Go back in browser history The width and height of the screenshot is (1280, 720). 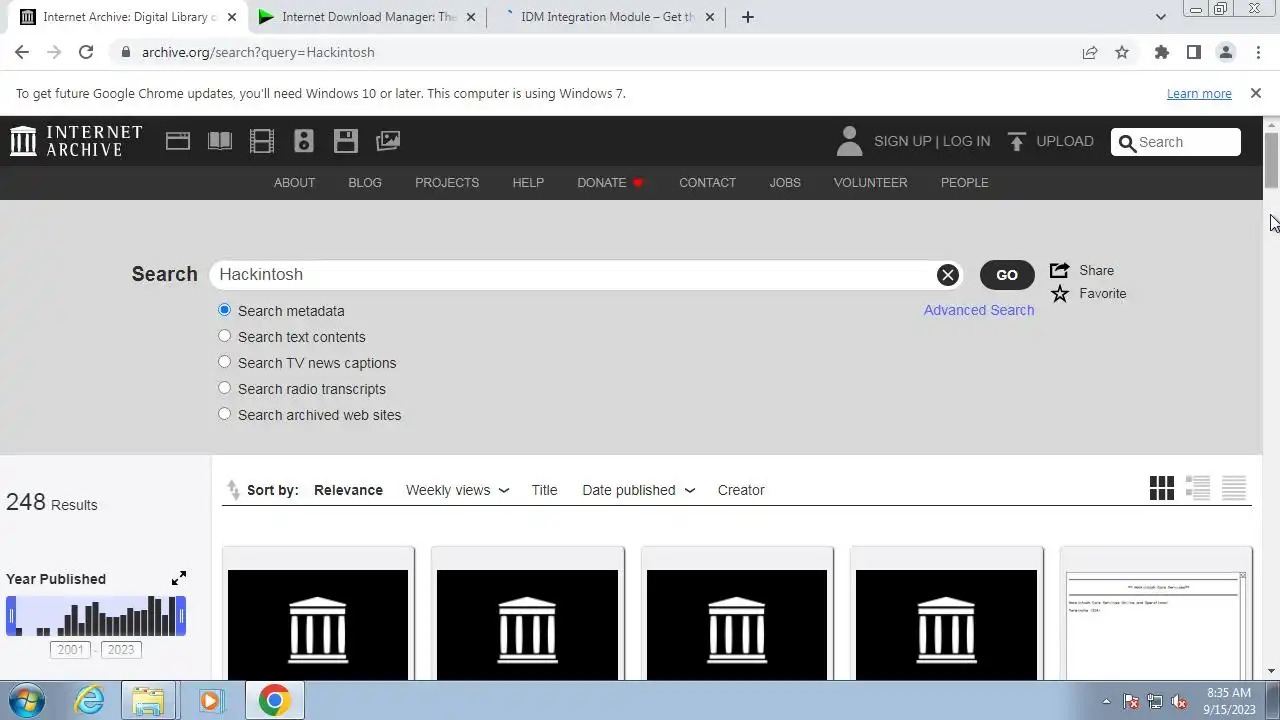[x=22, y=52]
